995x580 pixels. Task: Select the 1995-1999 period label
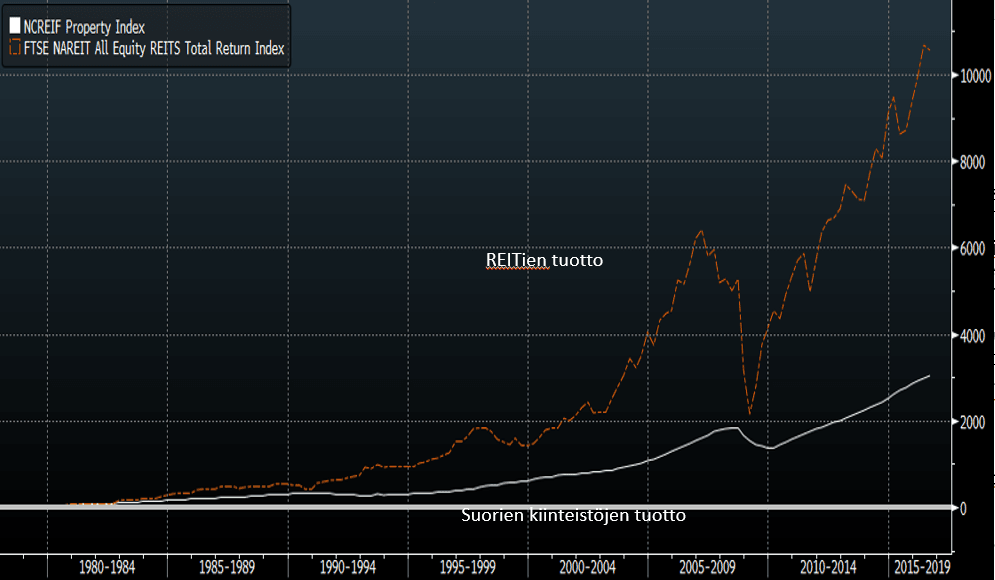pyautogui.click(x=469, y=567)
